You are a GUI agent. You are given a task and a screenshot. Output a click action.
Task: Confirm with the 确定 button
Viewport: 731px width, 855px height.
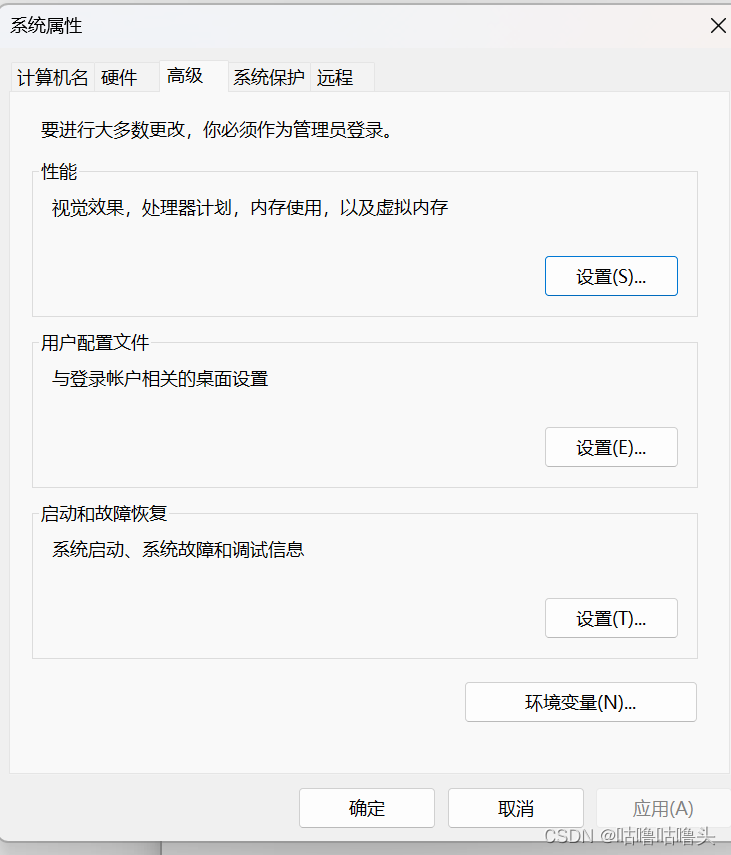(x=367, y=808)
